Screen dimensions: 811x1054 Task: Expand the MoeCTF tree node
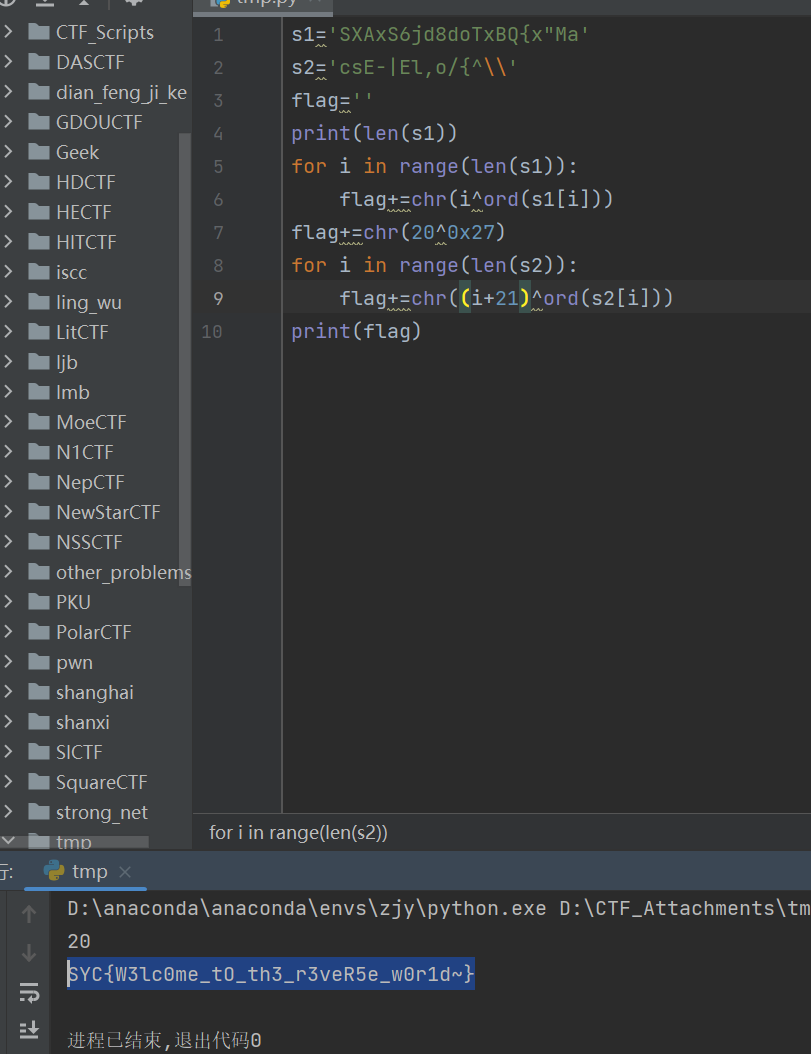coord(9,422)
